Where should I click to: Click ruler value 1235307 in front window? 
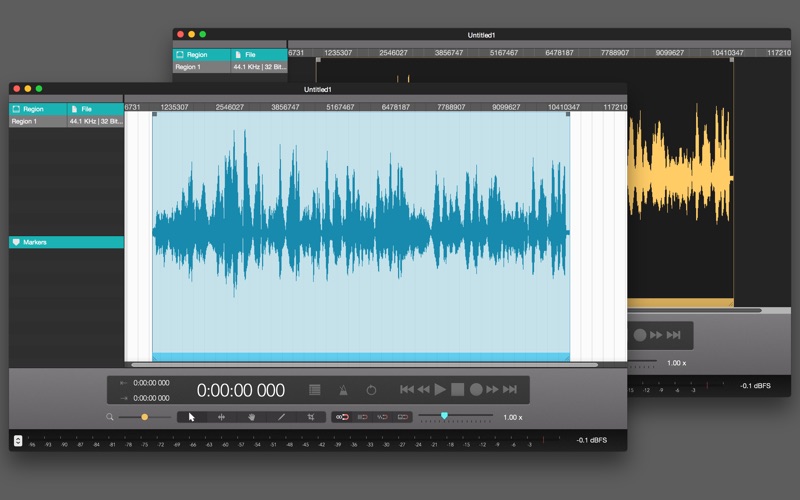[x=174, y=107]
